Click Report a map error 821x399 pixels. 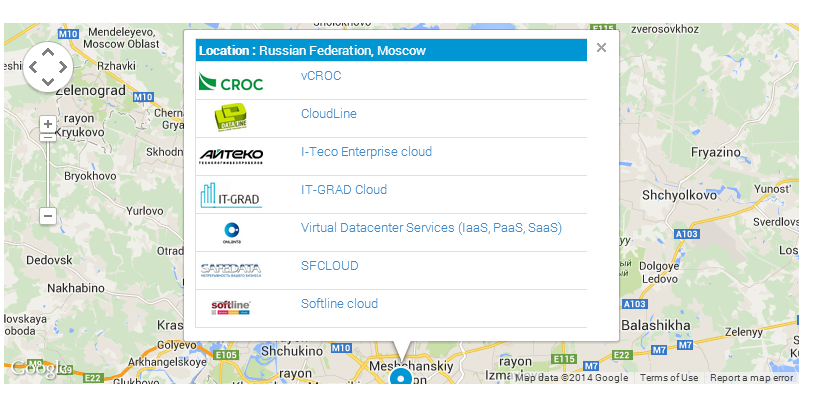pos(751,378)
